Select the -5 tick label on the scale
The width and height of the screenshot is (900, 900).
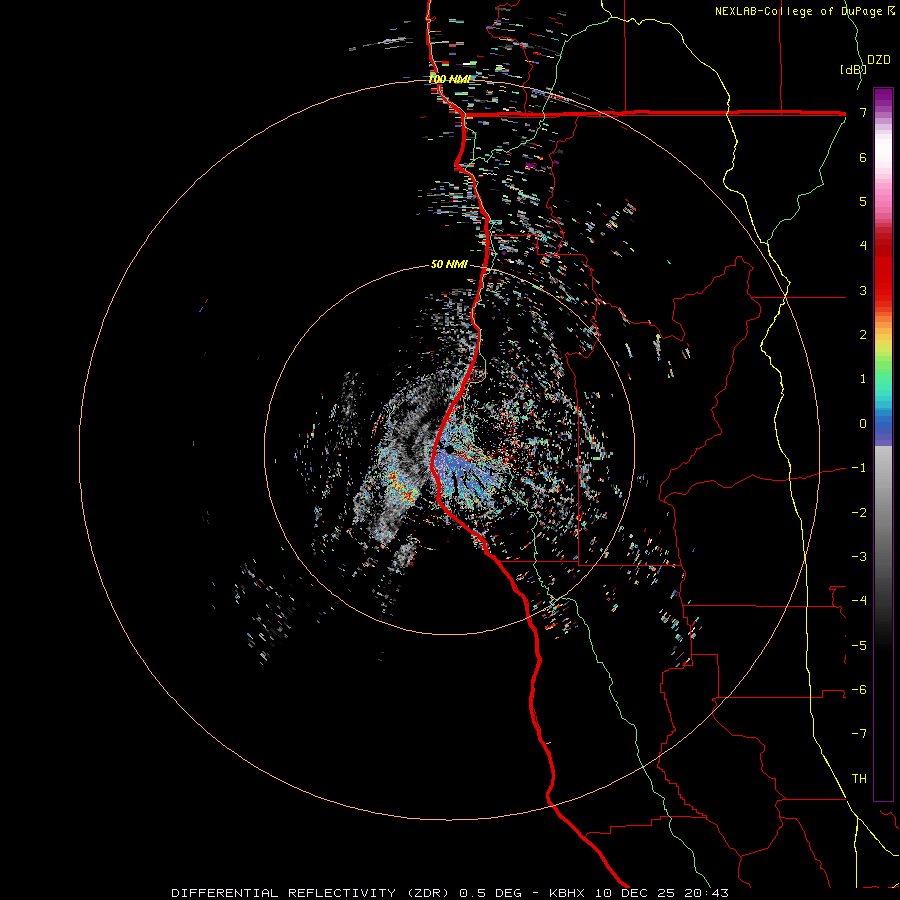pos(859,646)
